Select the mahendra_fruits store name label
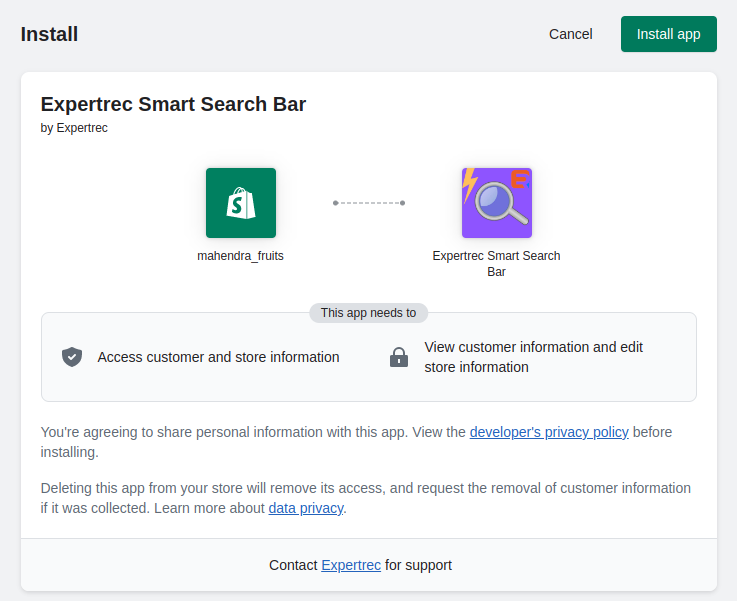Viewport: 737px width, 601px height. (240, 256)
